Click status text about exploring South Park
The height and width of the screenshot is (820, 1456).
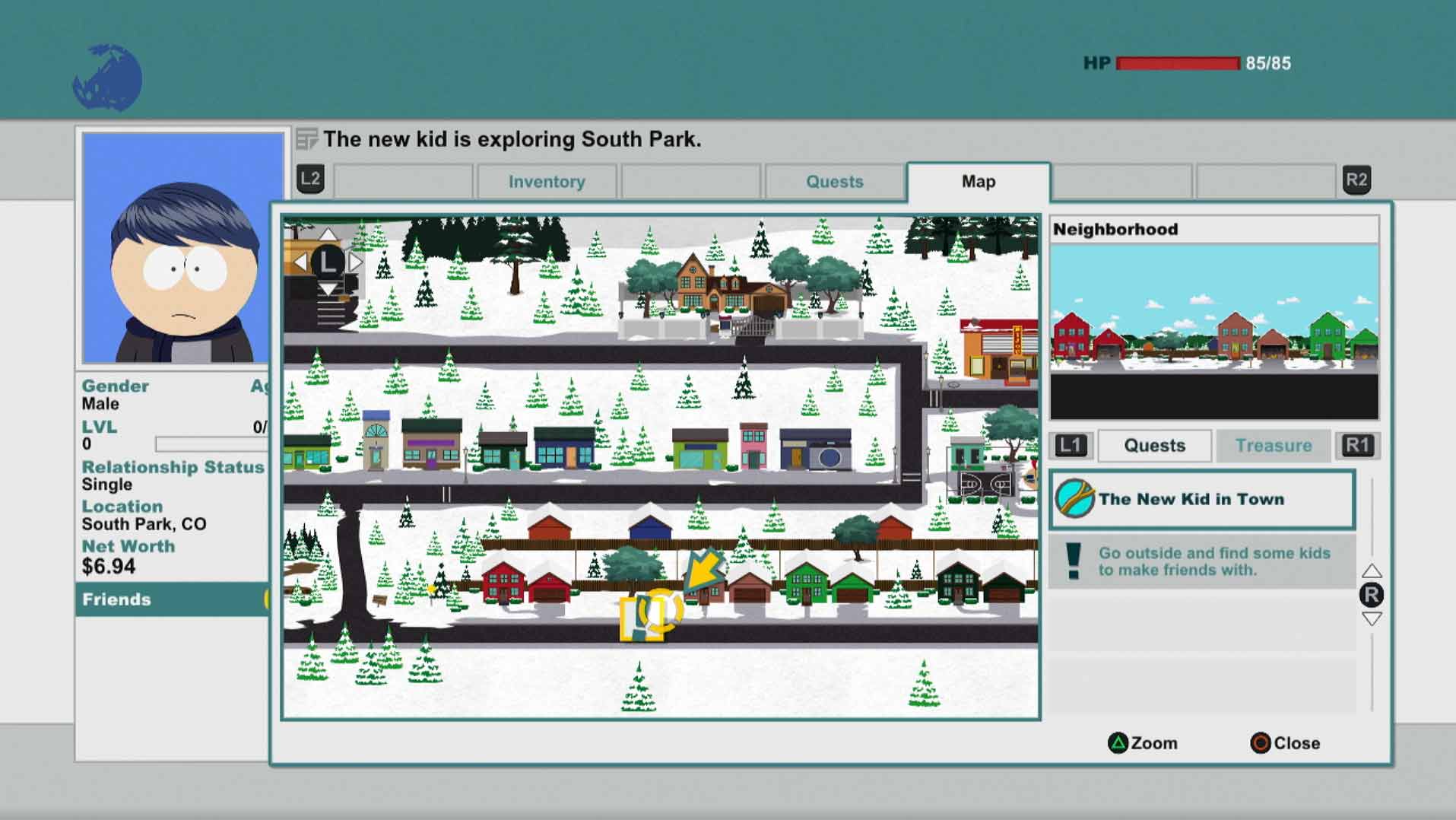click(512, 139)
